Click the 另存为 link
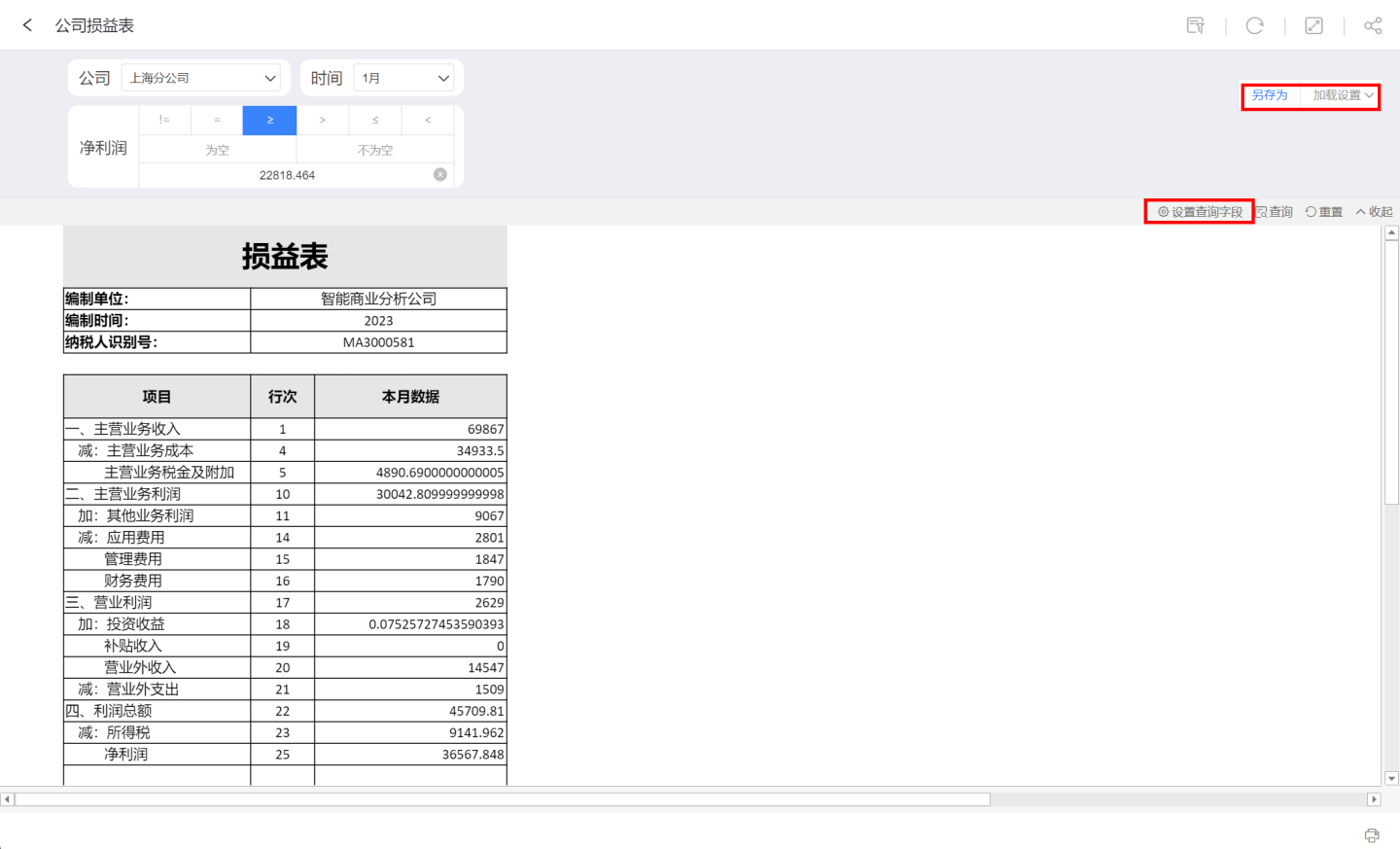 pyautogui.click(x=1269, y=95)
